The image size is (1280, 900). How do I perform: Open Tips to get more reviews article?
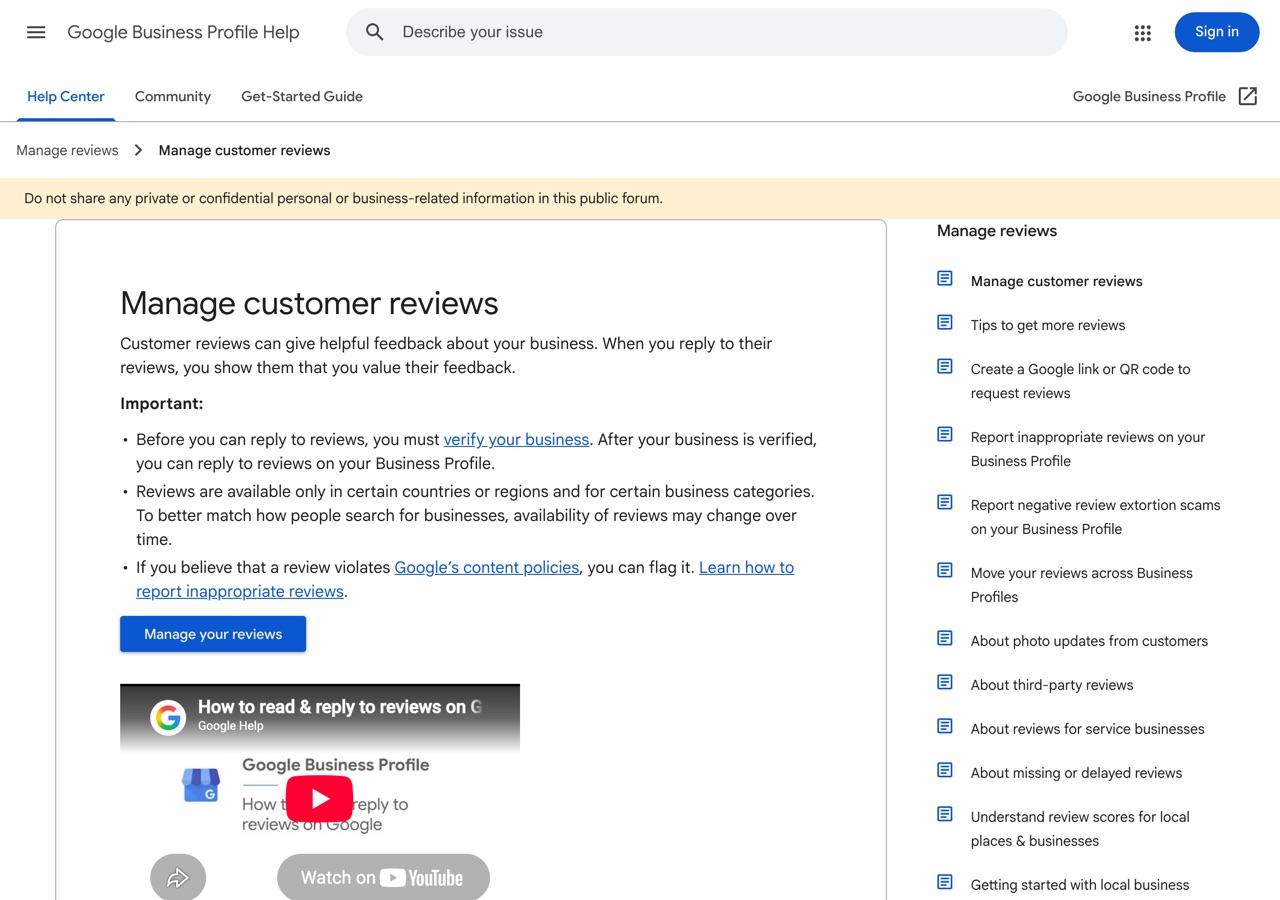pos(1048,325)
